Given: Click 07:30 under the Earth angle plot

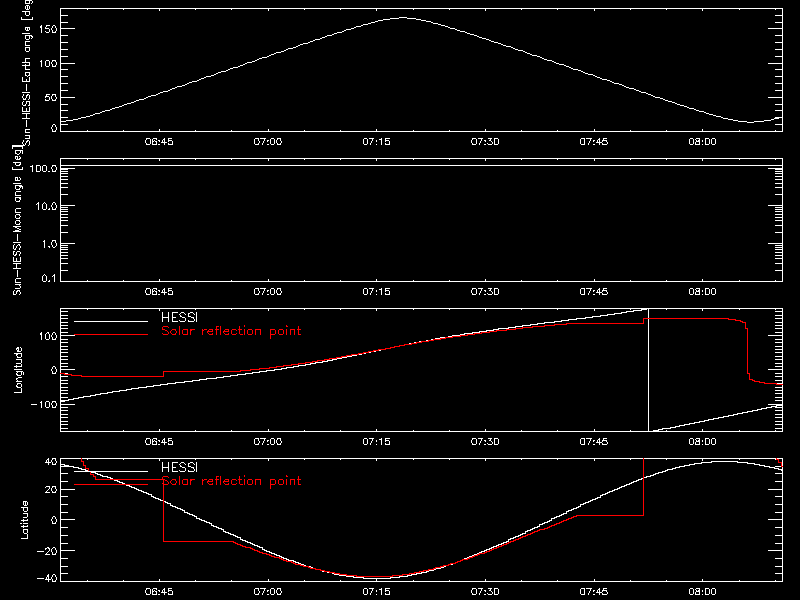Looking at the screenshot, I should click(x=485, y=142).
